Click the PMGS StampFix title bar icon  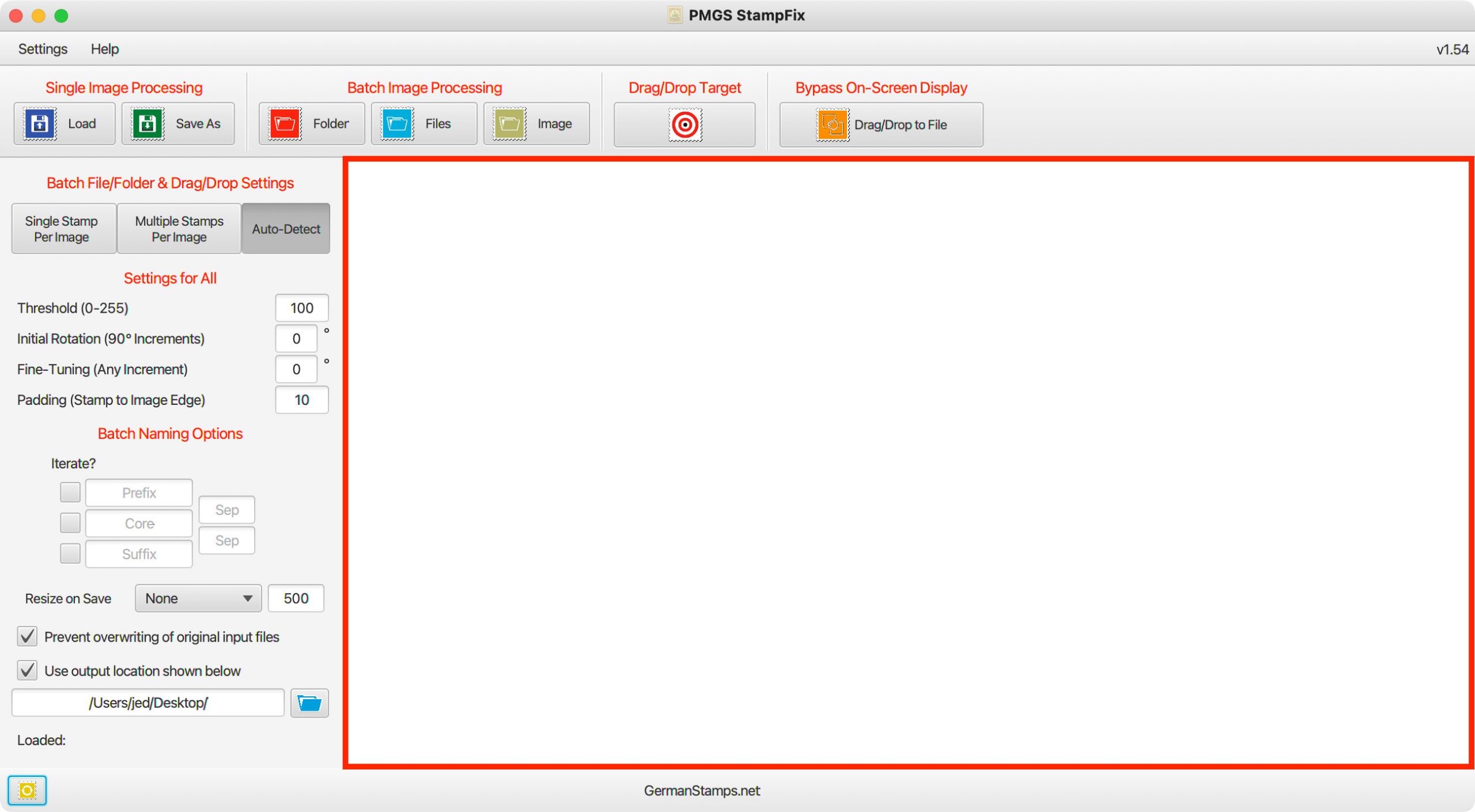point(675,15)
